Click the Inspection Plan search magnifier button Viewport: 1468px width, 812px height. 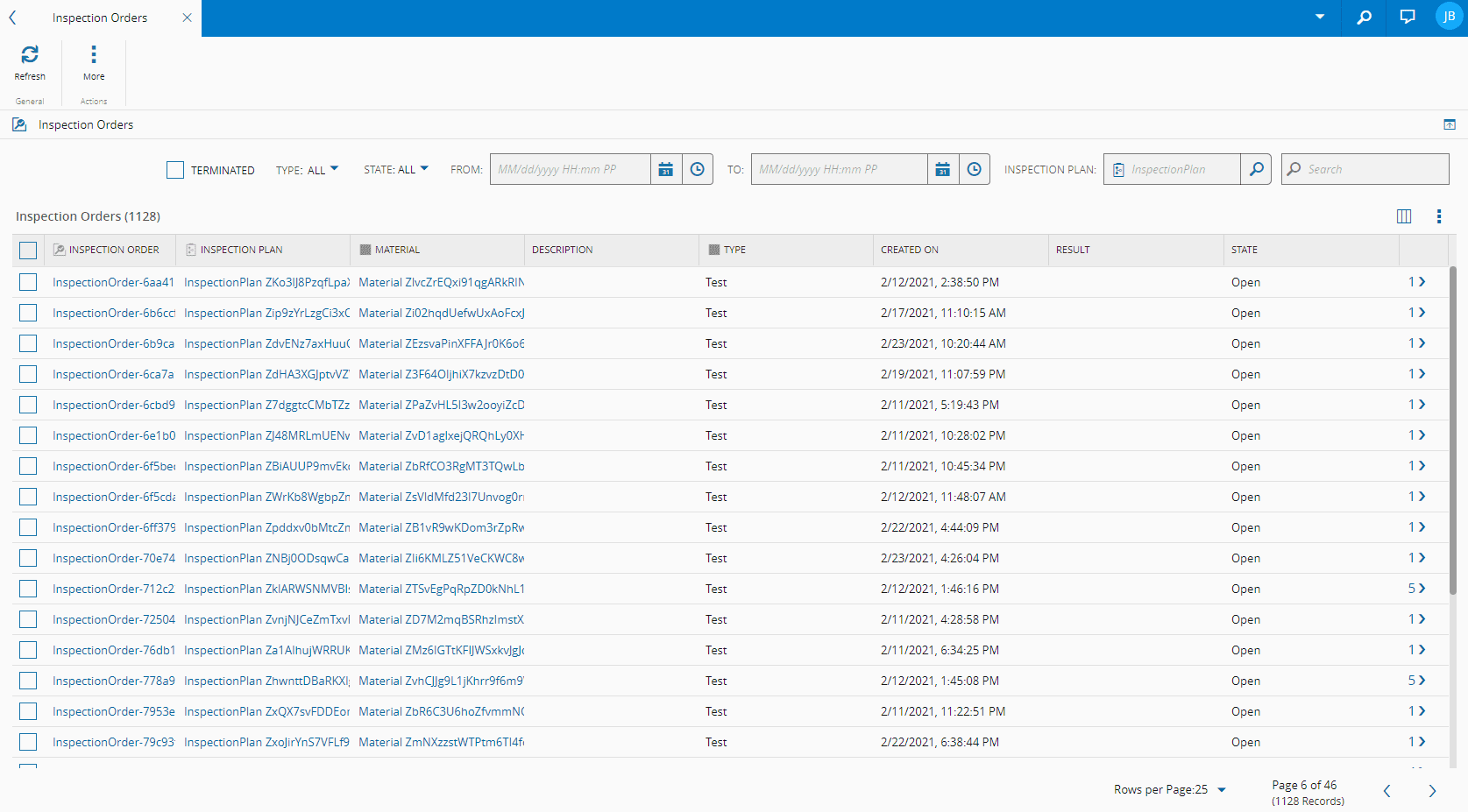(1256, 169)
